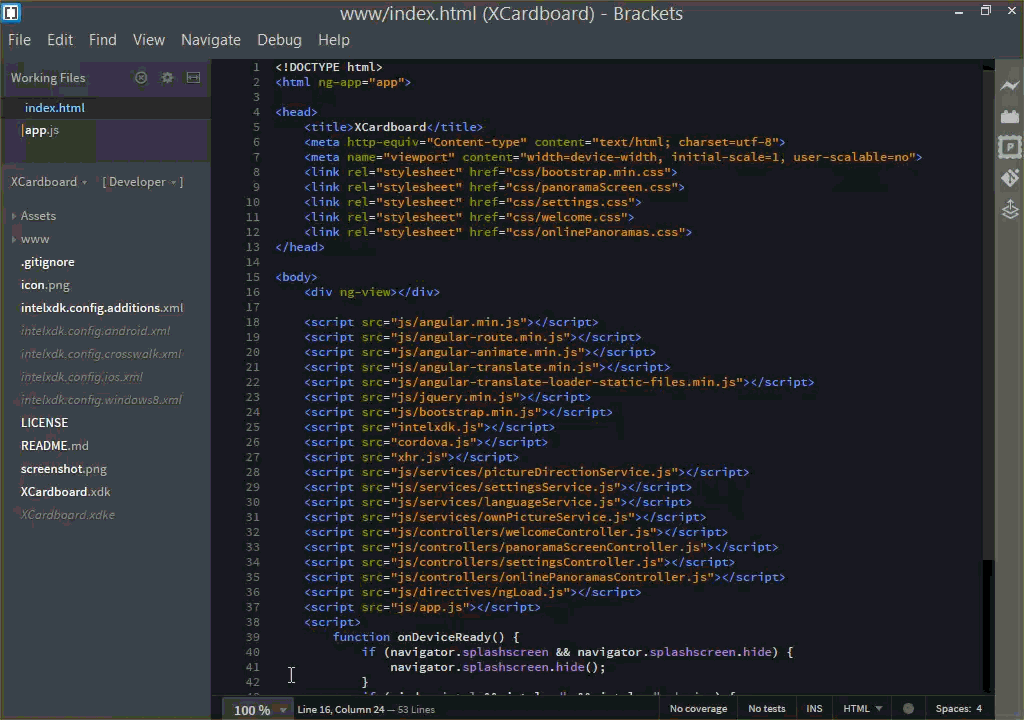Click the Live Preview lightning icon
The width and height of the screenshot is (1024, 720).
click(1010, 86)
